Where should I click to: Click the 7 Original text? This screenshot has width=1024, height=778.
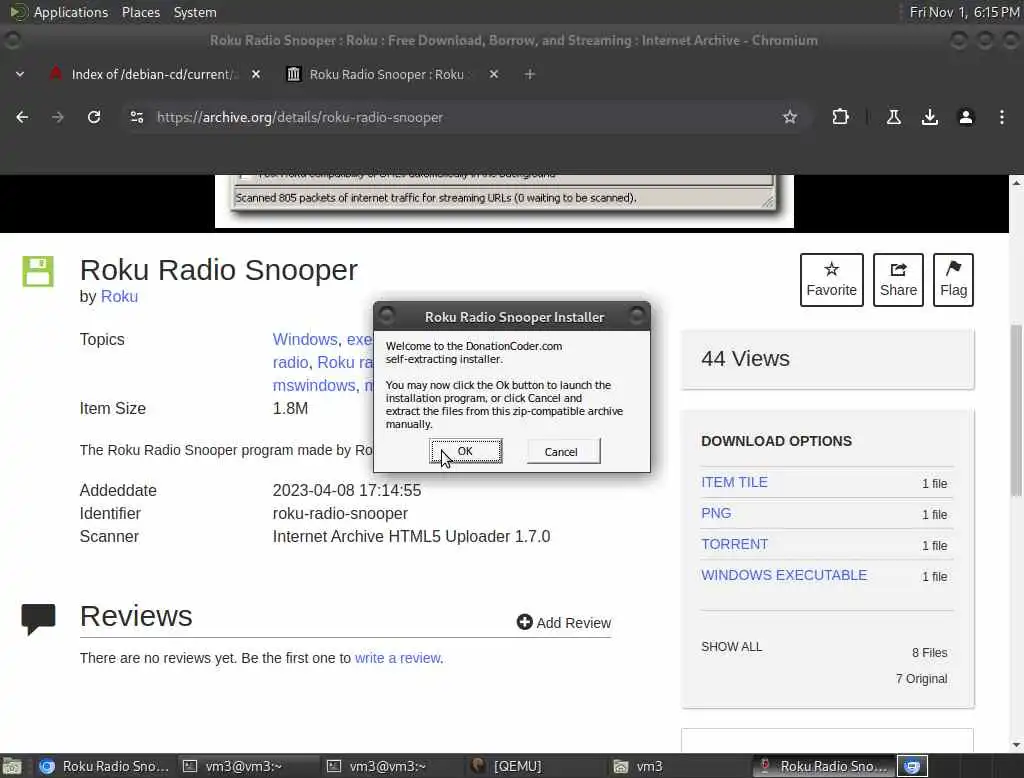pyautogui.click(x=921, y=679)
